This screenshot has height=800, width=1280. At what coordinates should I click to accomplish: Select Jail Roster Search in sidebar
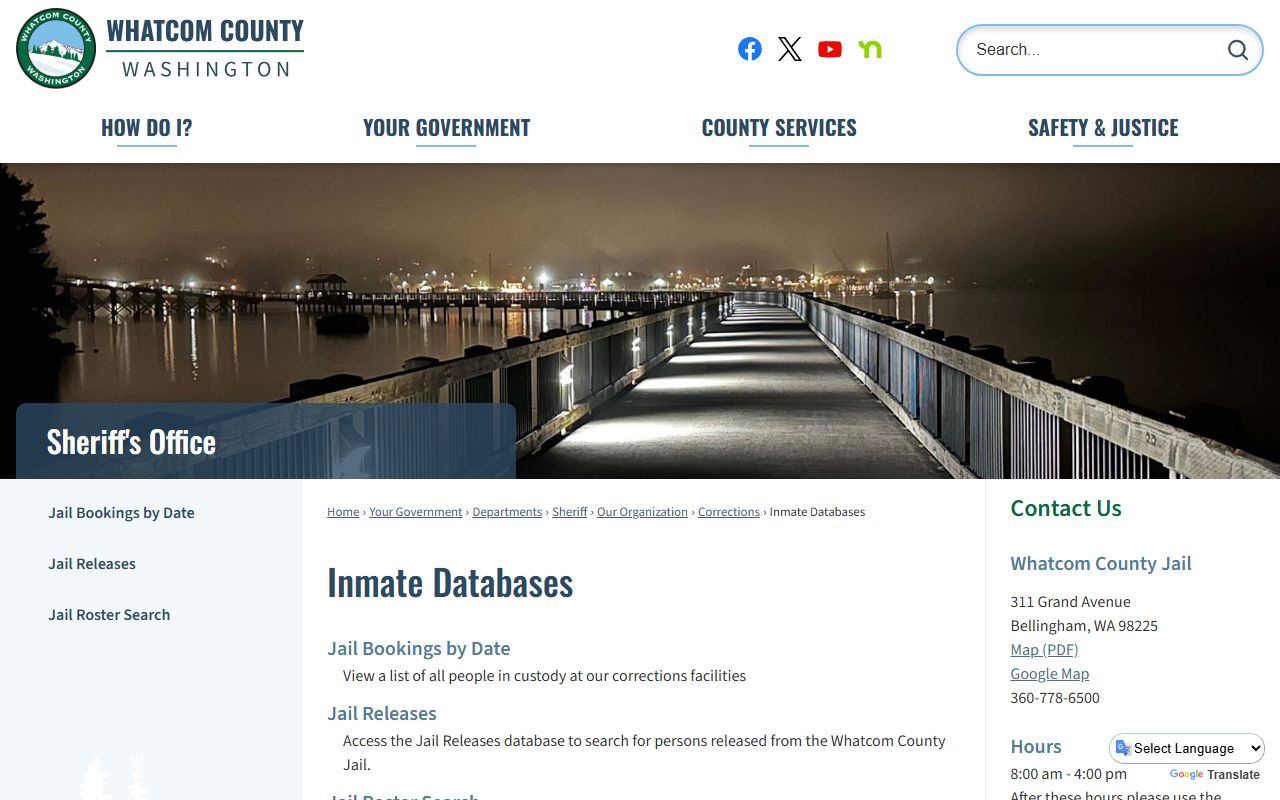pos(109,615)
